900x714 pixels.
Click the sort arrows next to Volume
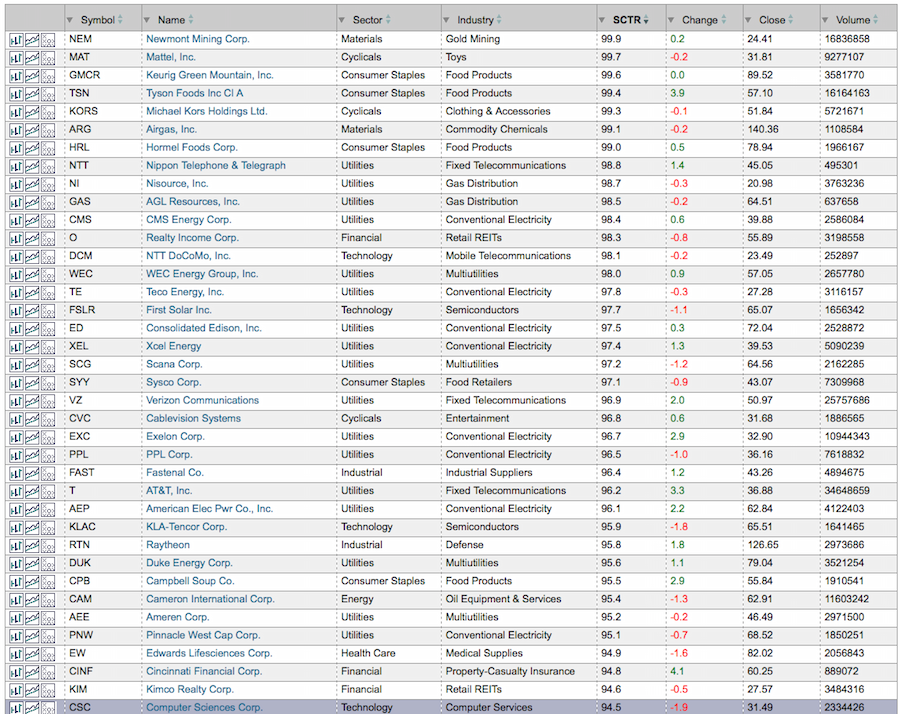tap(875, 20)
